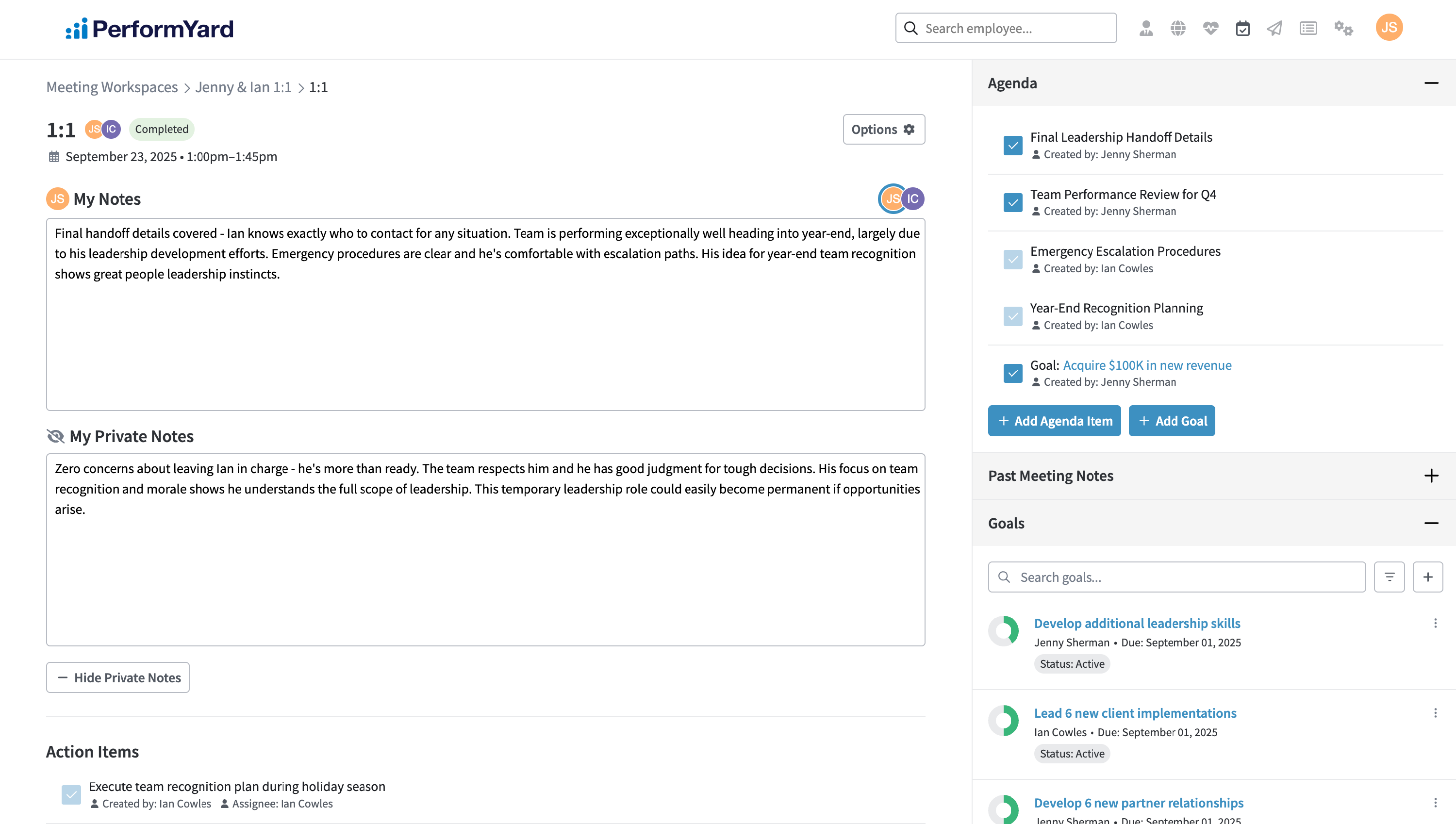This screenshot has width=1456, height=824.
Task: Open the Acquire $100K in new revenue link
Action: (x=1147, y=365)
